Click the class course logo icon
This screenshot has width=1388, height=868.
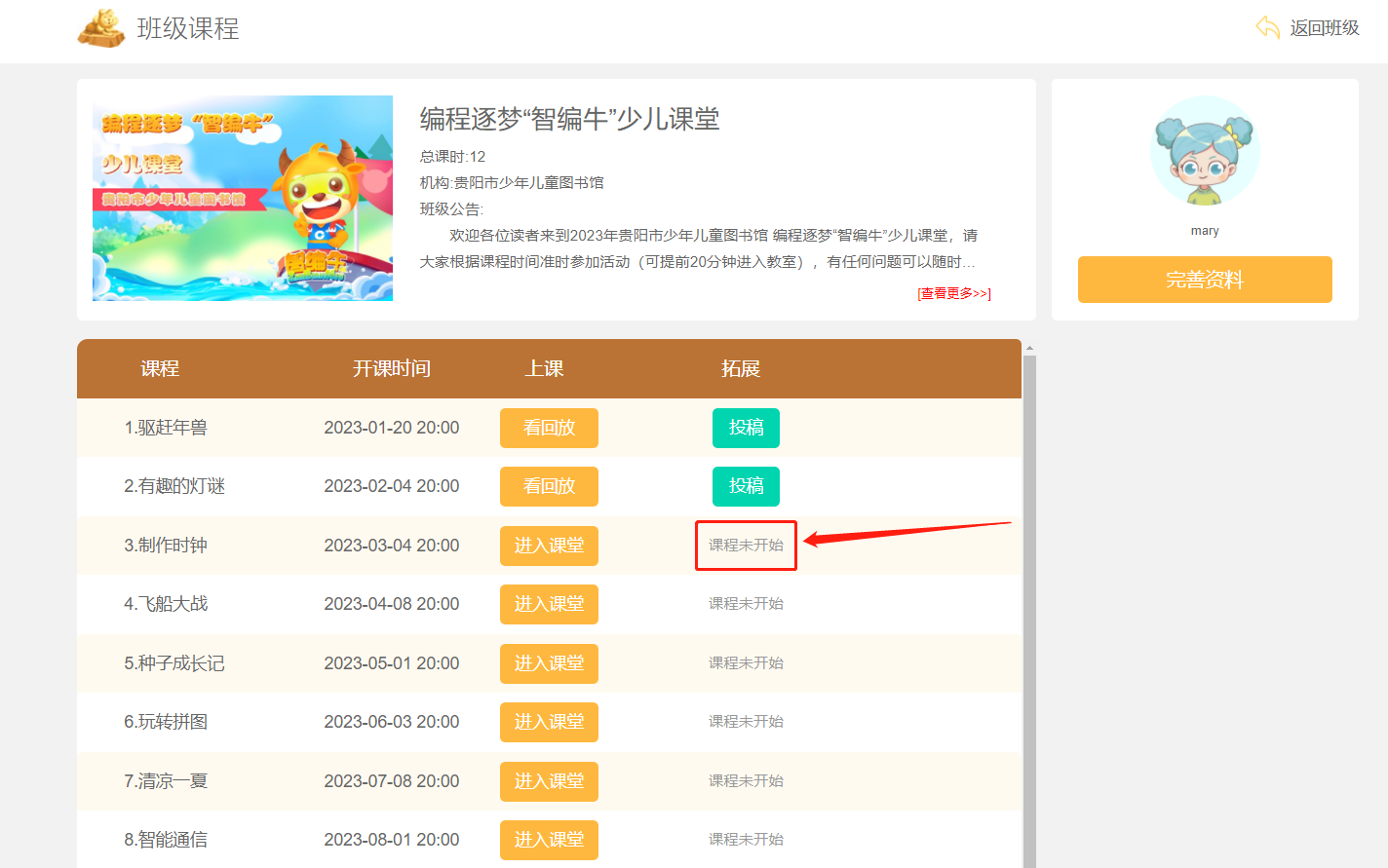point(101,28)
